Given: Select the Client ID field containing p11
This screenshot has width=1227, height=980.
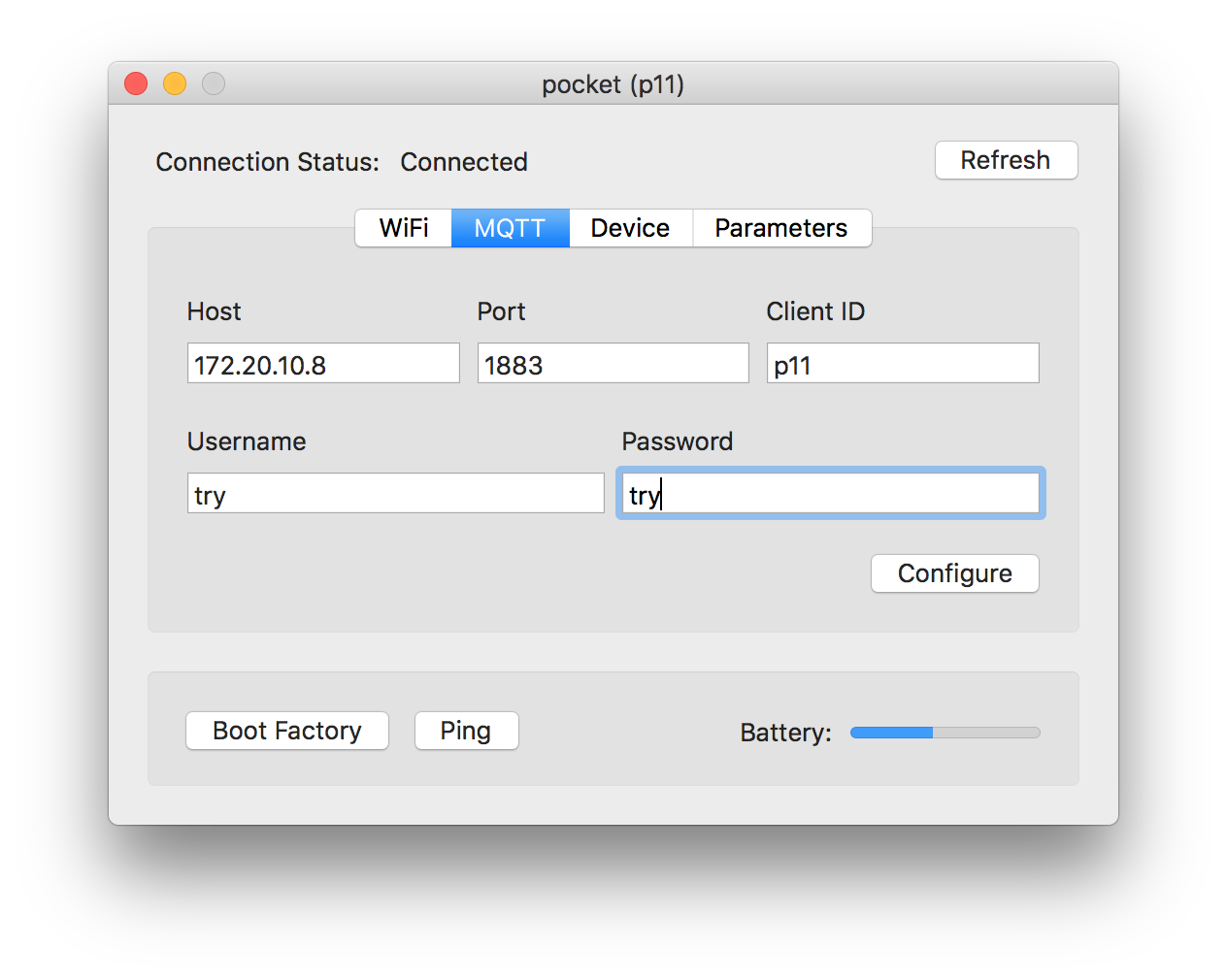Looking at the screenshot, I should pyautogui.click(x=903, y=363).
